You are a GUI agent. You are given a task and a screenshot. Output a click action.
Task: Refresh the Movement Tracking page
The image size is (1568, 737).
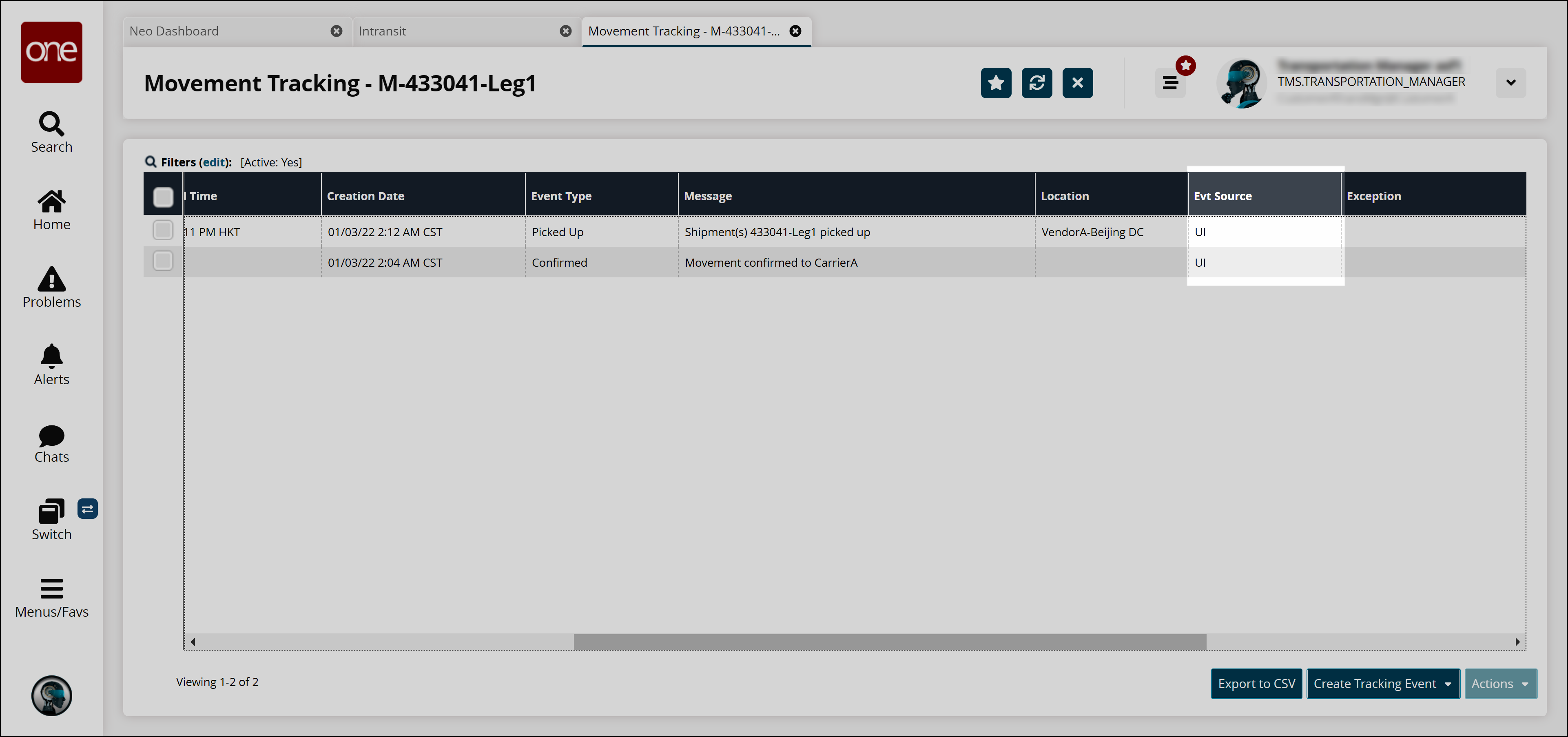point(1036,83)
